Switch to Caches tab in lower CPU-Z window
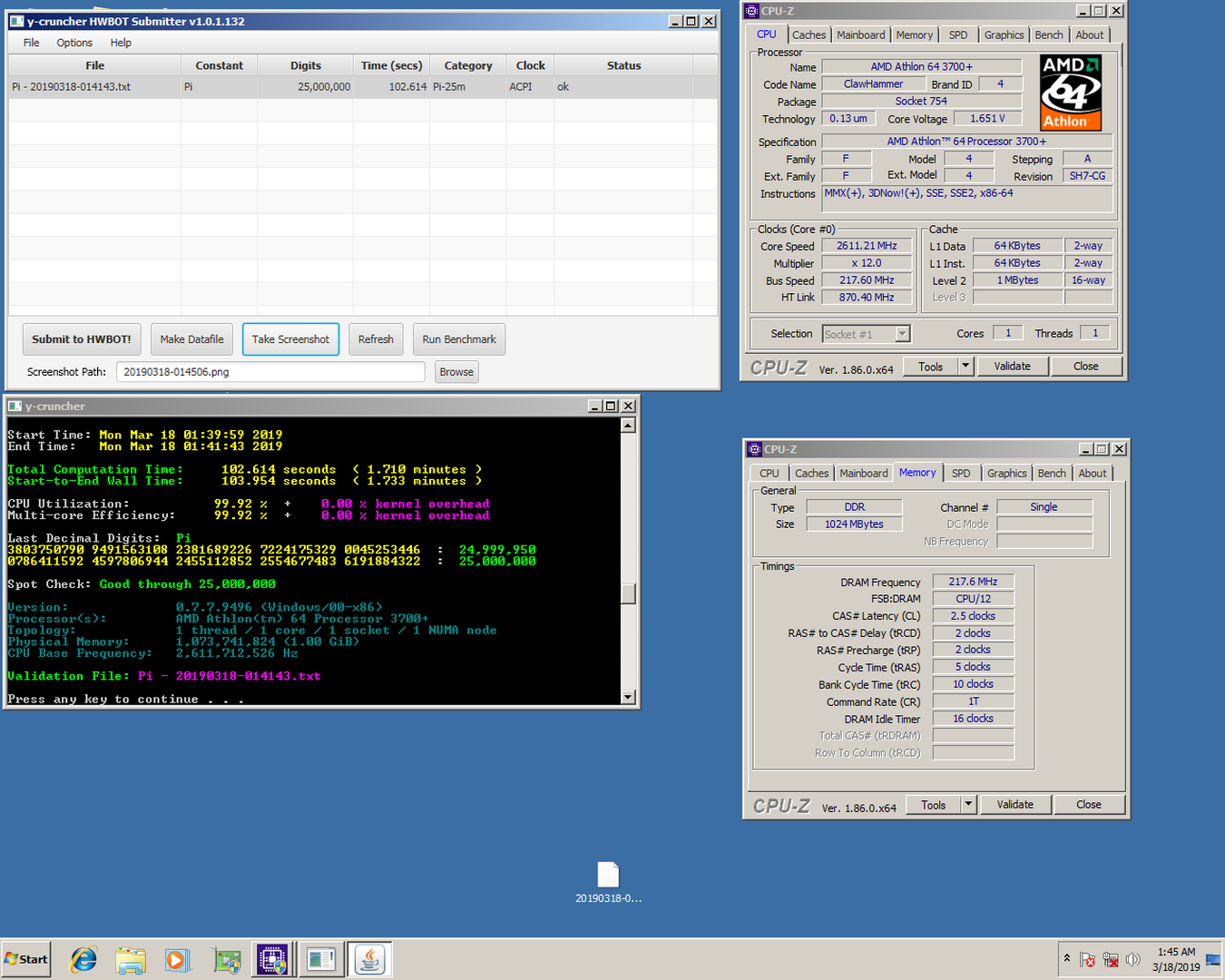Screen dimensions: 1225x980 pos(812,474)
